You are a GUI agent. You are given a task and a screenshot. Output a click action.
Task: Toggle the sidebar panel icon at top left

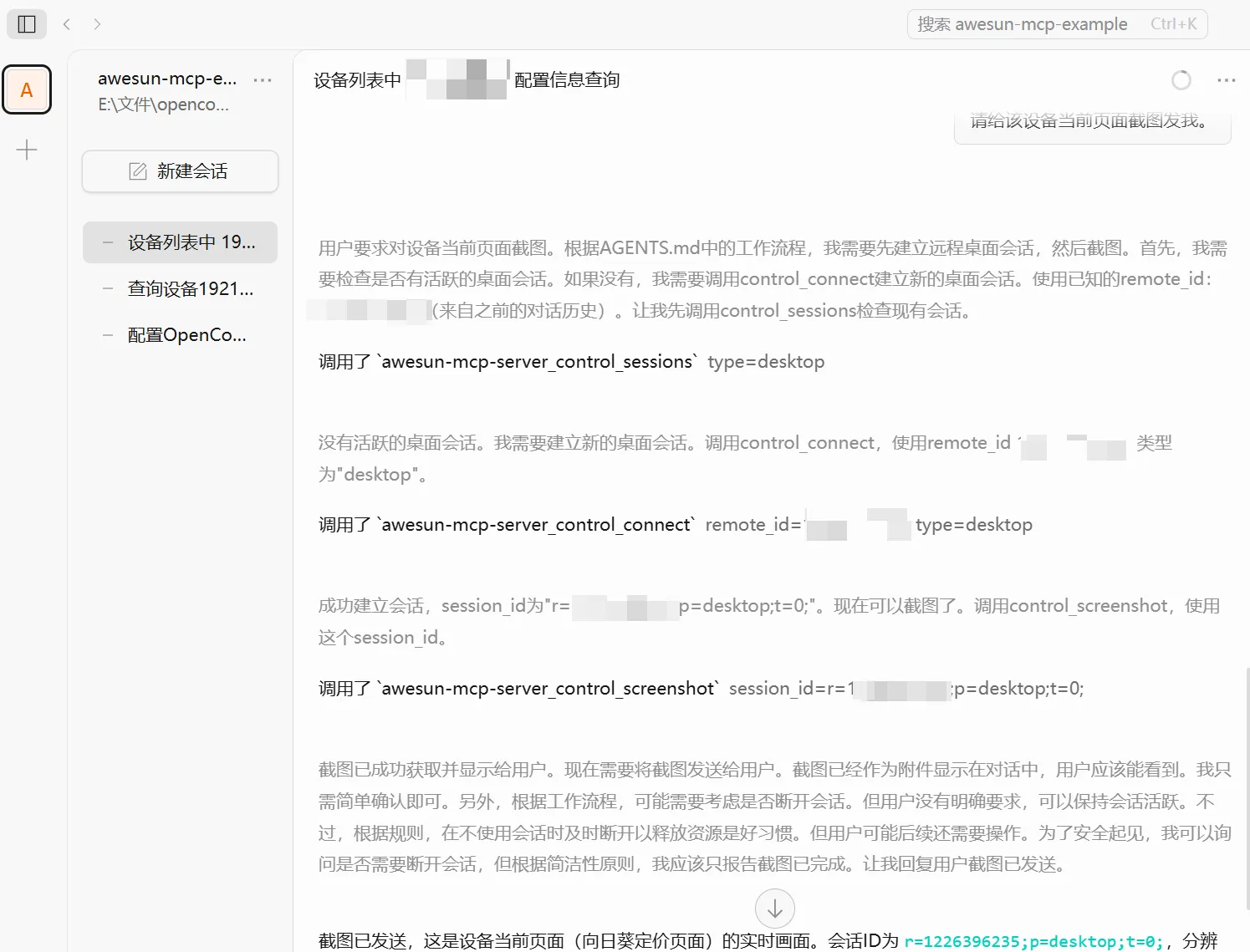tap(26, 23)
